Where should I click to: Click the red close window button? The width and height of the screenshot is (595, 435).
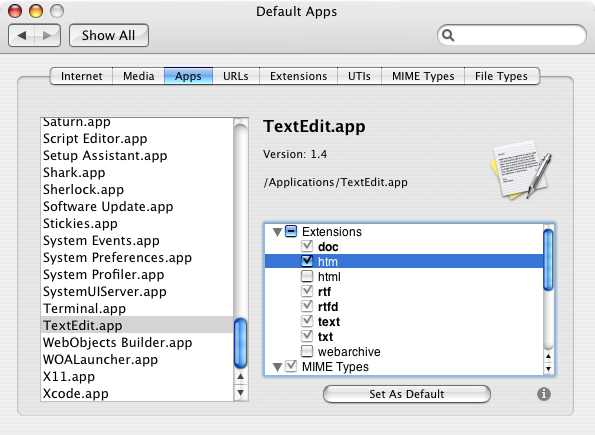click(15, 11)
